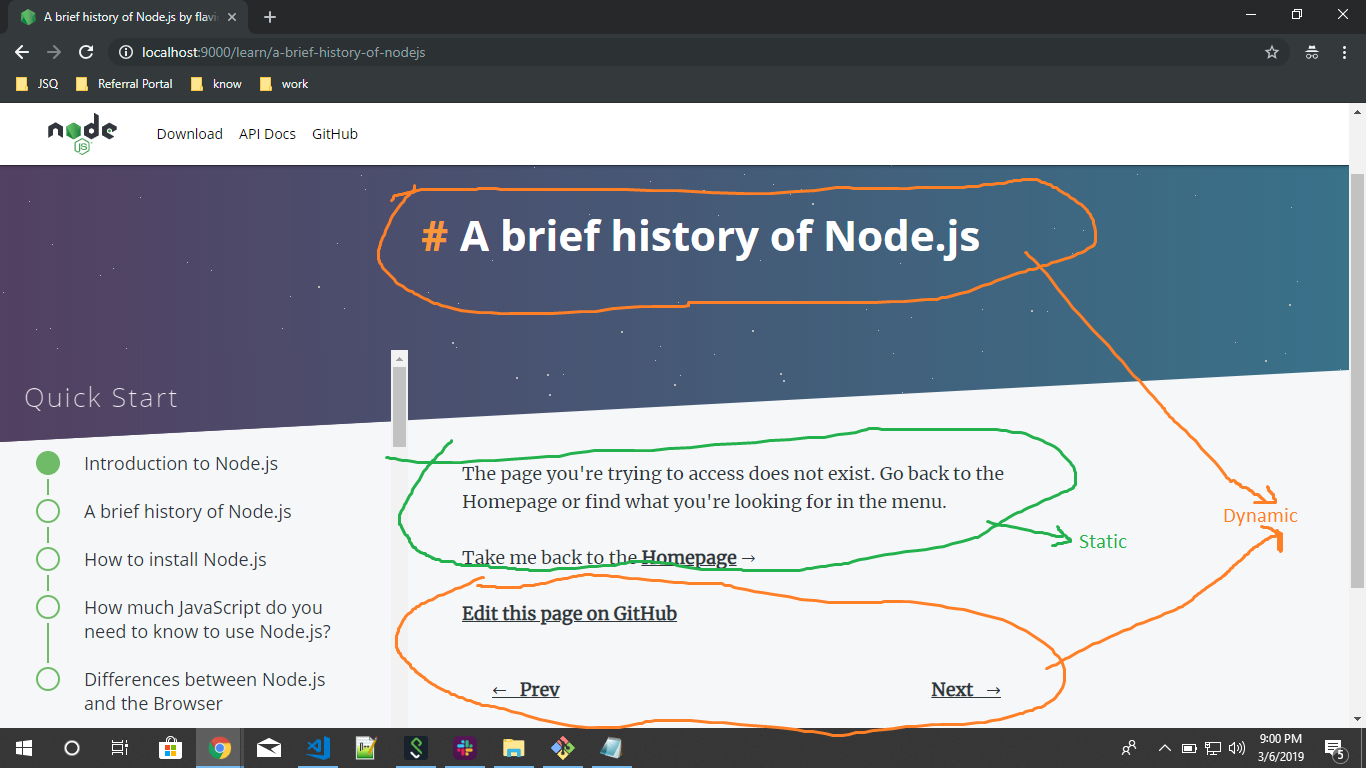
Task: Open Action Center notifications icon
Action: 1334,748
